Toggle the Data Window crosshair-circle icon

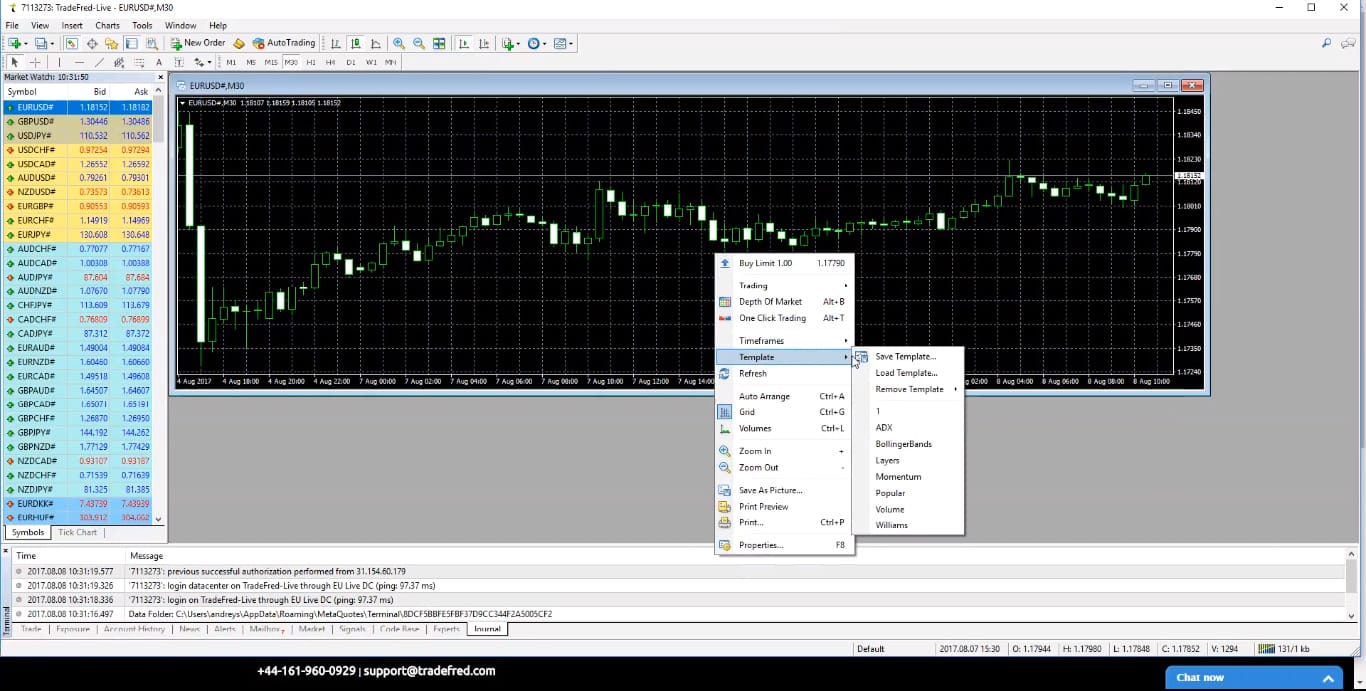[x=92, y=43]
